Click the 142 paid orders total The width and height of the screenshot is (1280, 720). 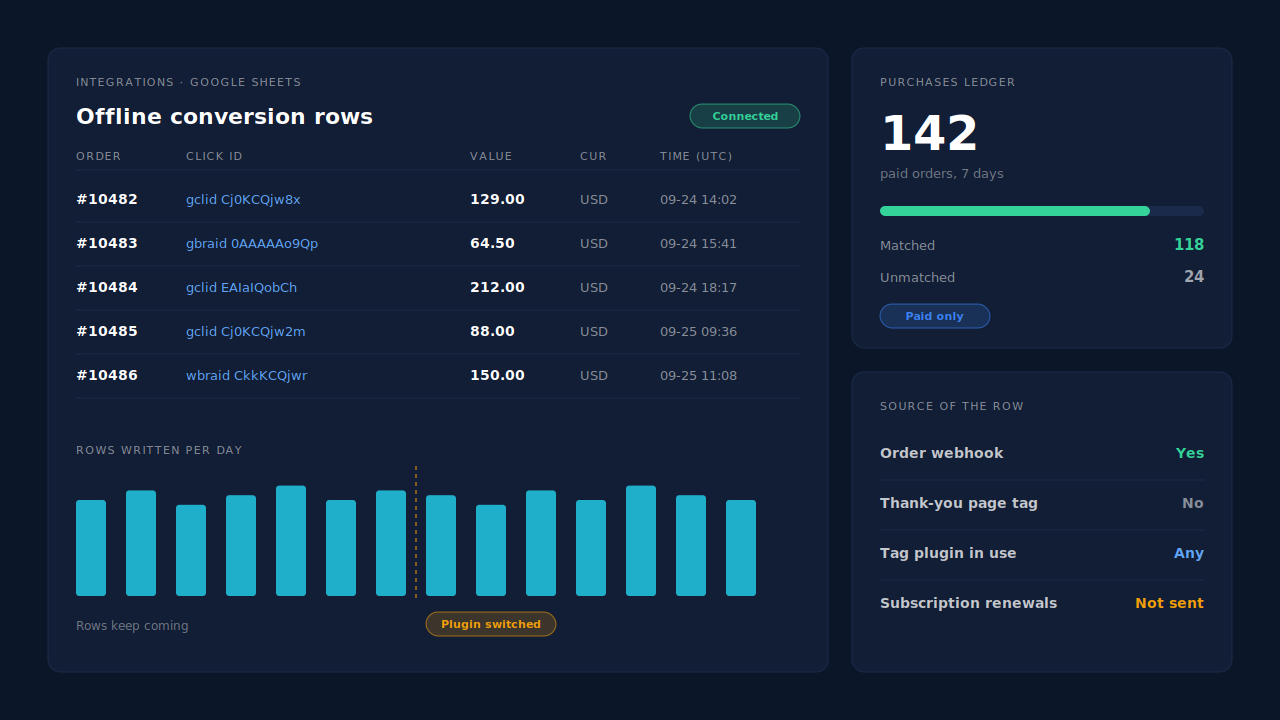click(929, 134)
